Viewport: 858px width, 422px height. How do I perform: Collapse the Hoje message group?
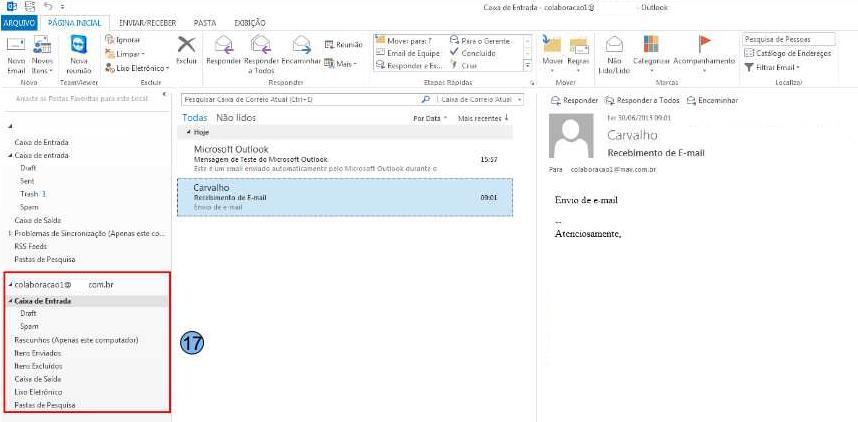(189, 132)
